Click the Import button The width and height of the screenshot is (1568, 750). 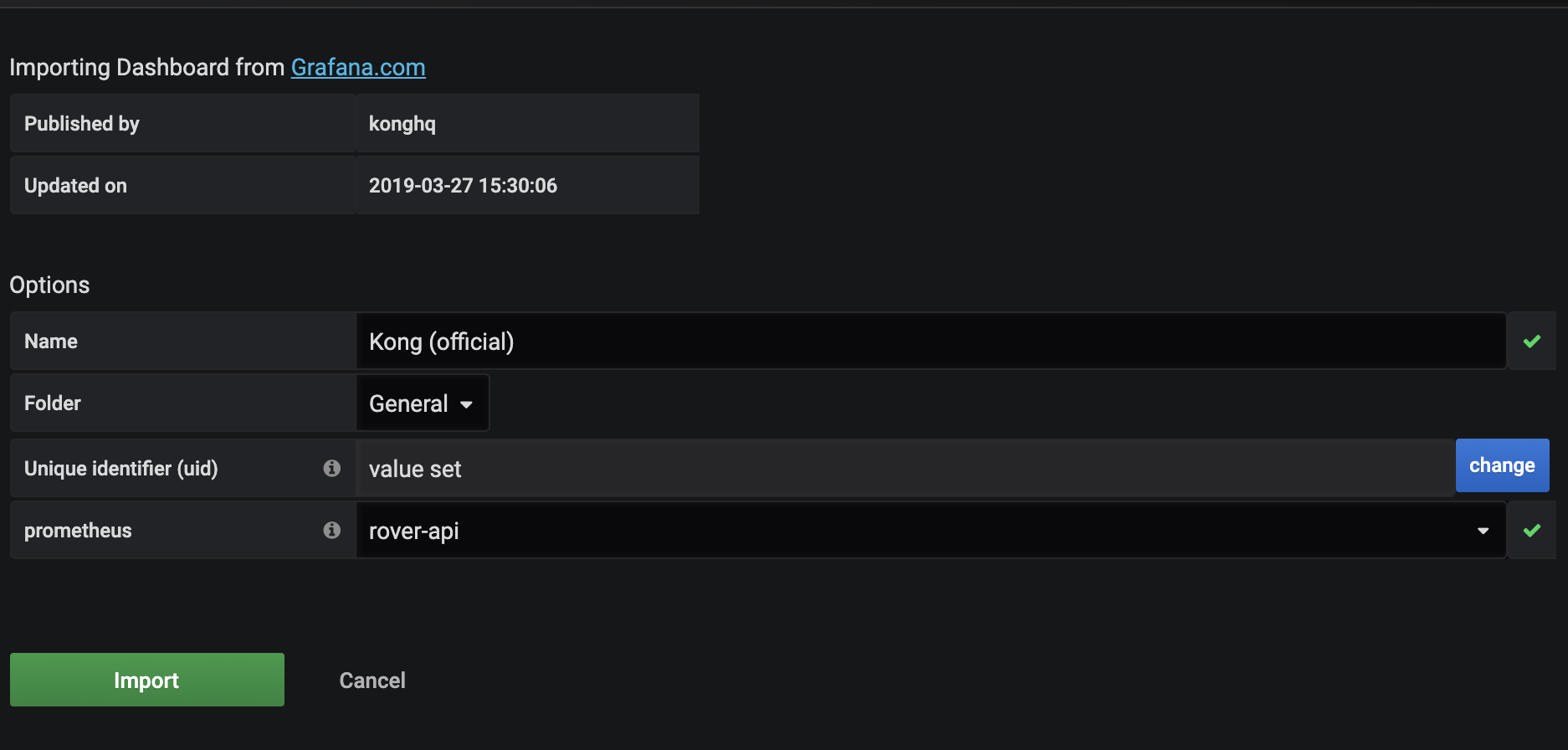pyautogui.click(x=146, y=680)
